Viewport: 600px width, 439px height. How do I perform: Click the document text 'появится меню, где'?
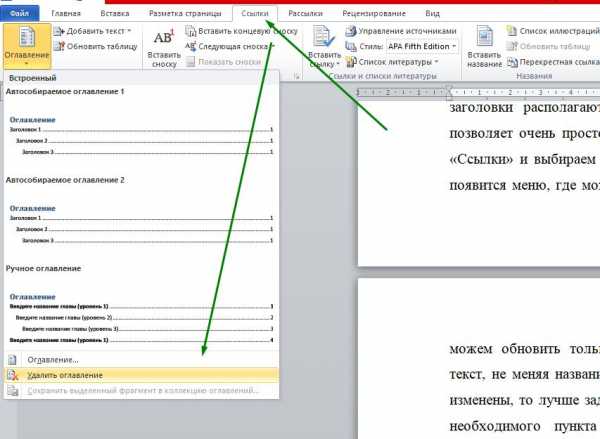pos(514,186)
